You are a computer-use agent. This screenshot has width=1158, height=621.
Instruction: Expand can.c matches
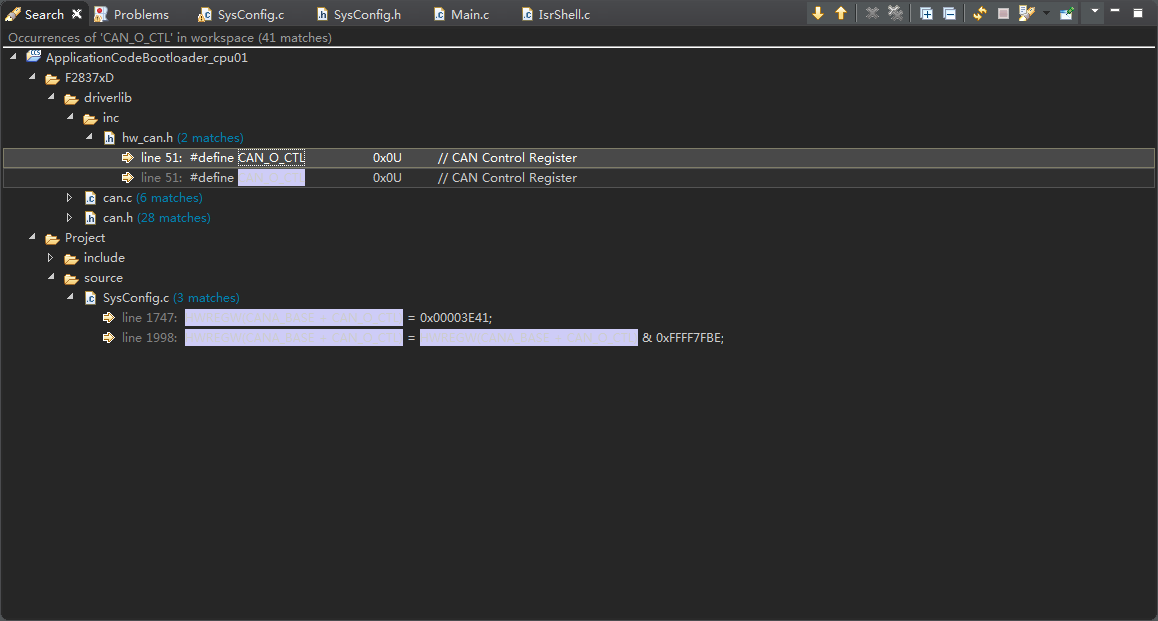tap(69, 197)
